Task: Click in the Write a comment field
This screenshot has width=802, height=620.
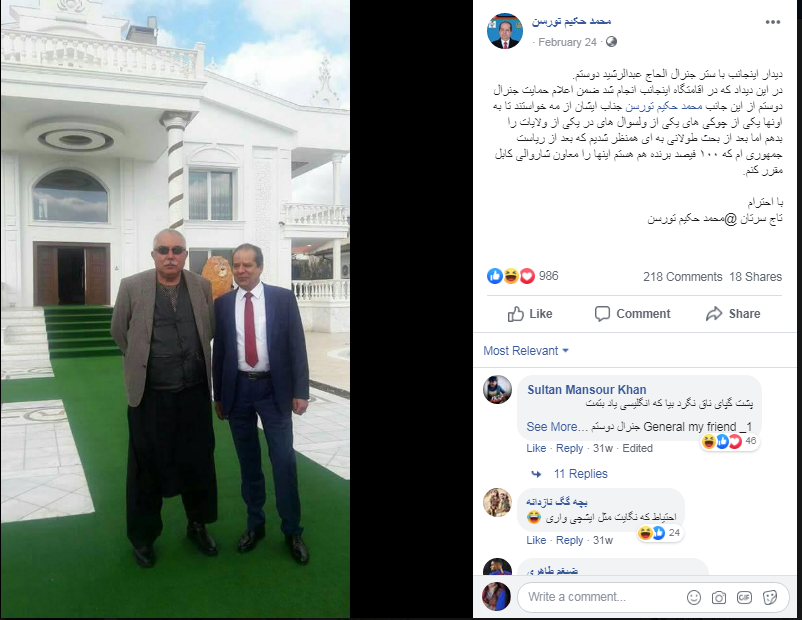Action: [601, 597]
